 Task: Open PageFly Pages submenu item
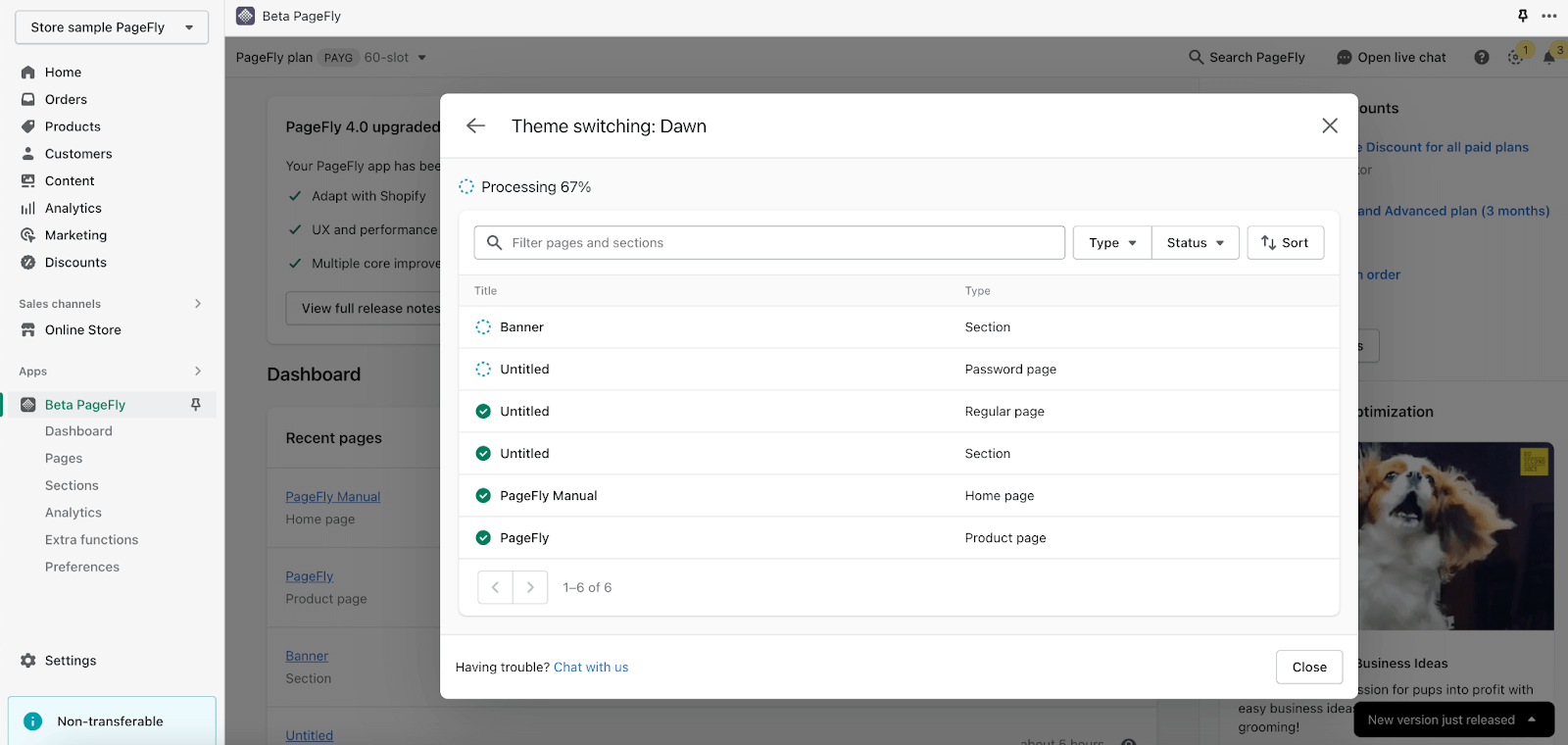(x=64, y=459)
